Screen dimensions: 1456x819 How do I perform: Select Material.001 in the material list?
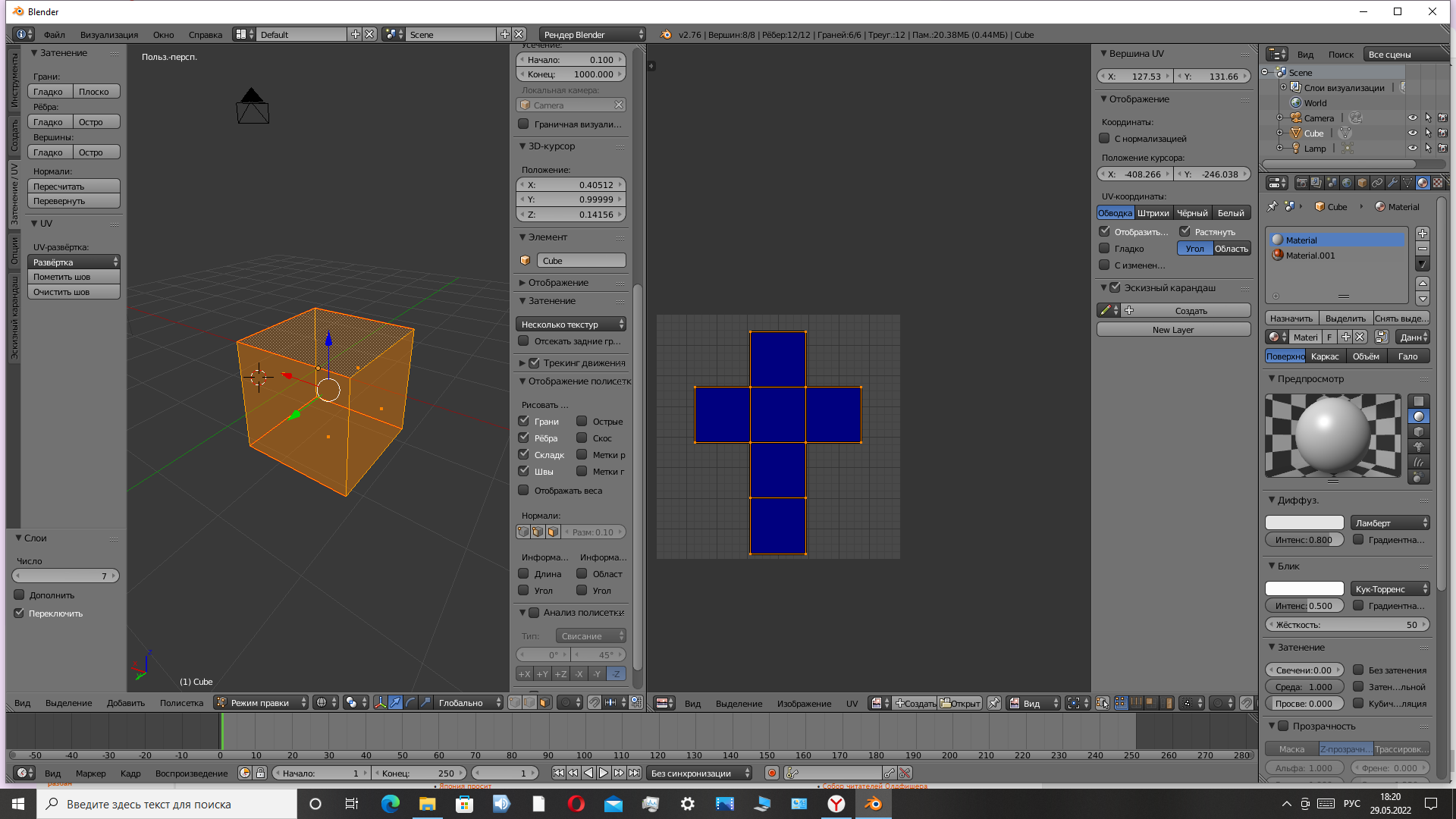[x=1310, y=256]
